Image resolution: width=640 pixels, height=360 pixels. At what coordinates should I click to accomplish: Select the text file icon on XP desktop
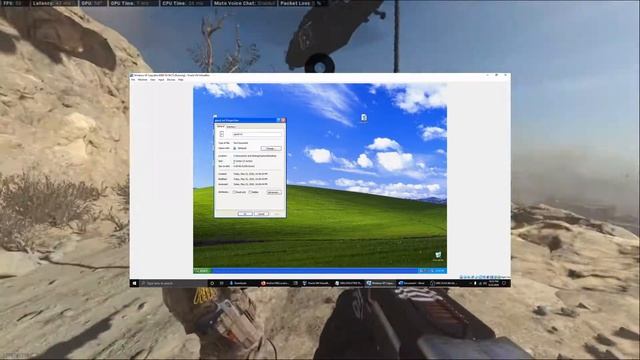click(x=364, y=118)
